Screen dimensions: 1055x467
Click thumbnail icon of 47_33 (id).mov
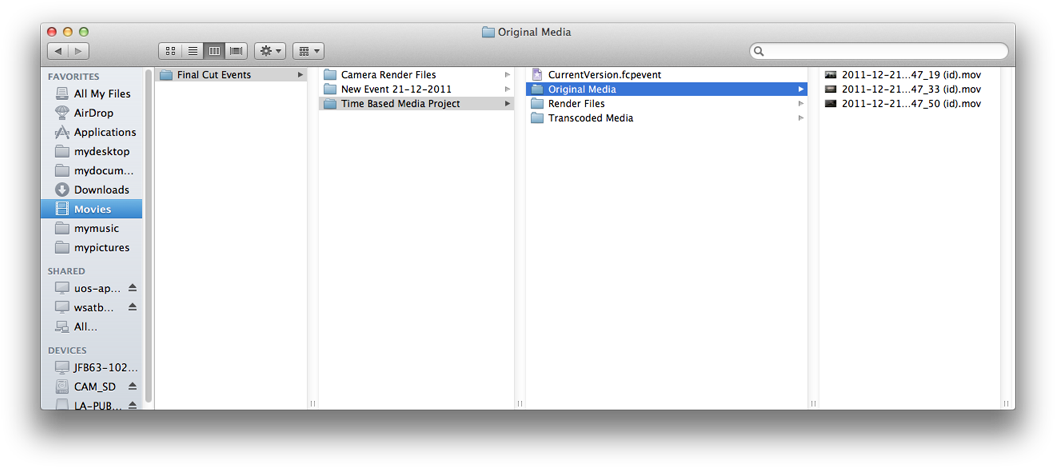coord(830,89)
